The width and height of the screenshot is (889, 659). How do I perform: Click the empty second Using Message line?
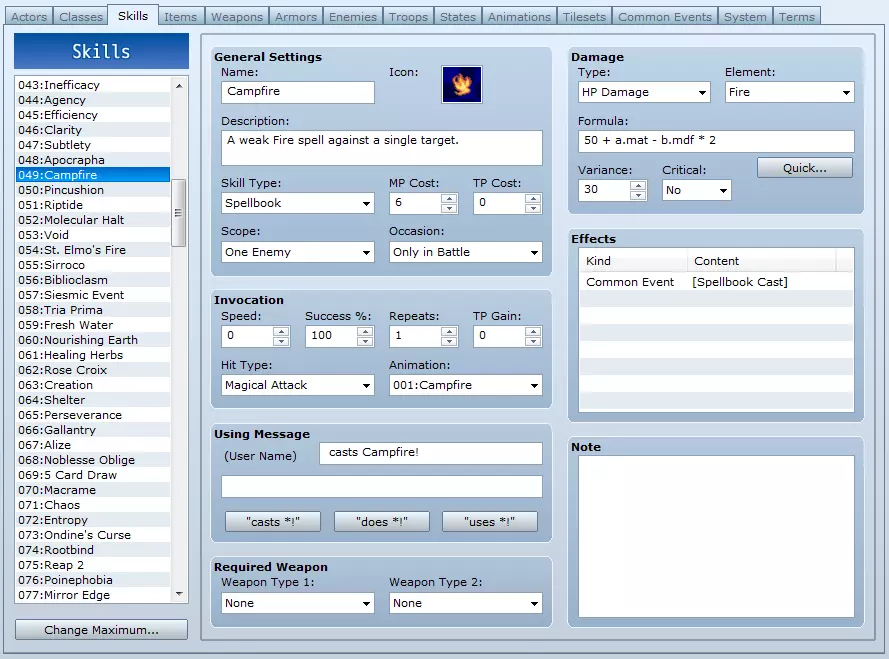[x=382, y=486]
